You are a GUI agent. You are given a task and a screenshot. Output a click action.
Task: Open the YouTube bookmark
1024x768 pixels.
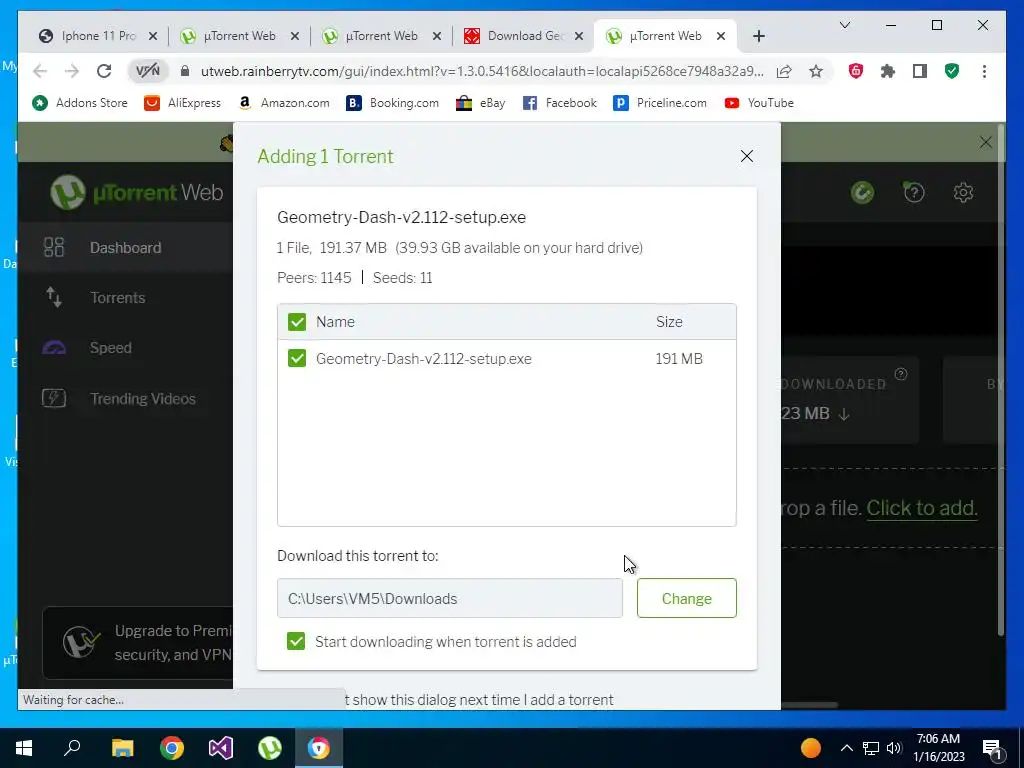(x=759, y=103)
